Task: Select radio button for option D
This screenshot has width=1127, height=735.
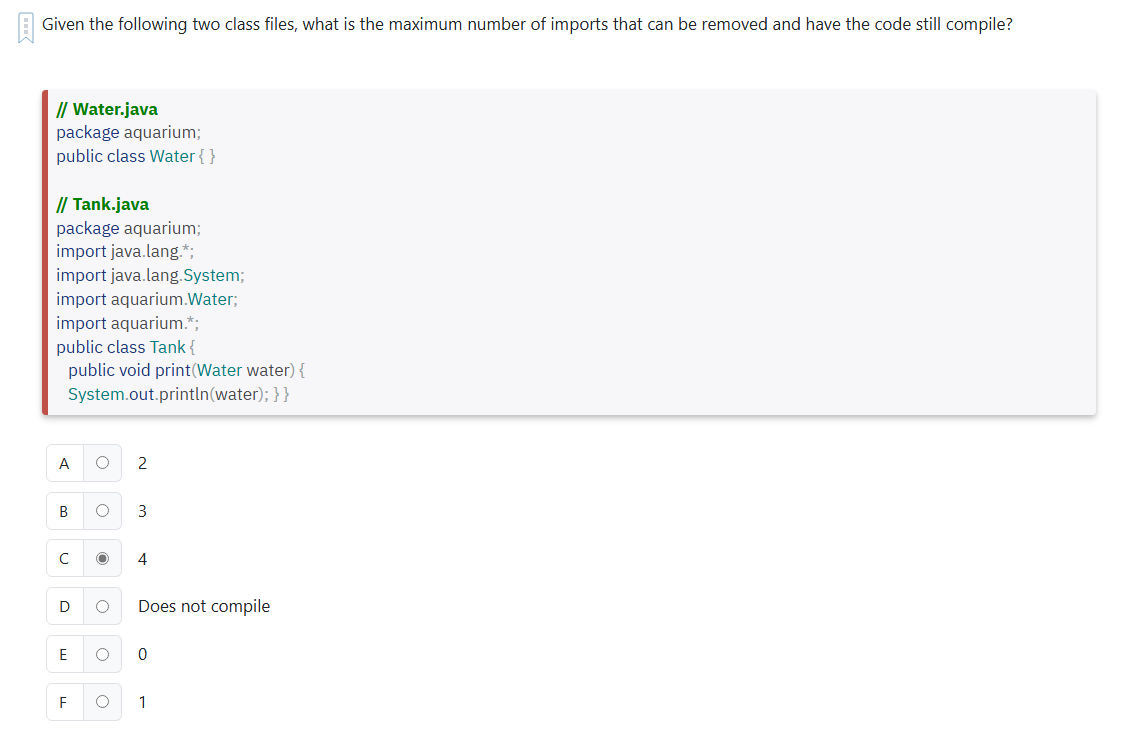Action: coord(101,606)
